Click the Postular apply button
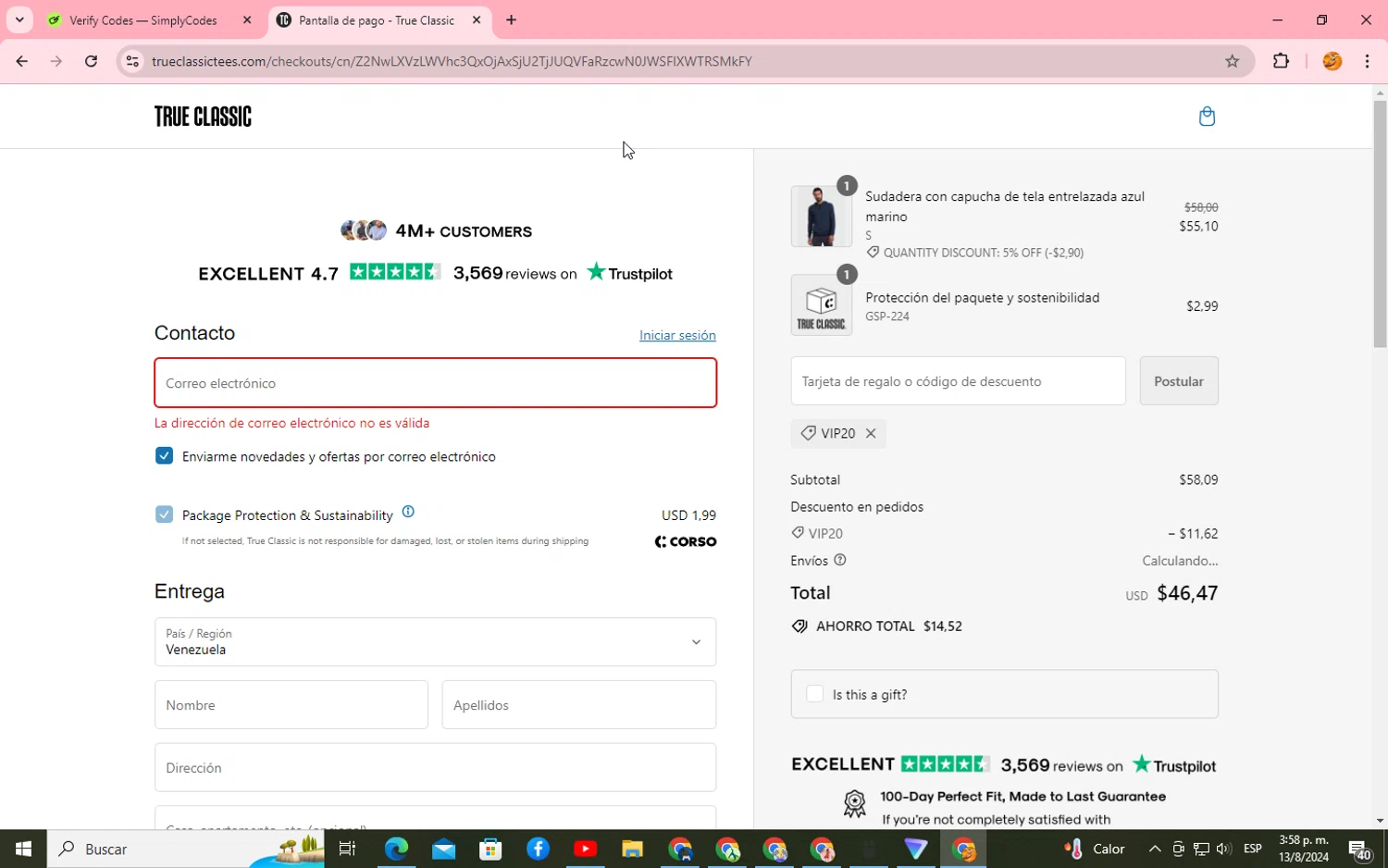This screenshot has width=1388, height=868. point(1178,381)
